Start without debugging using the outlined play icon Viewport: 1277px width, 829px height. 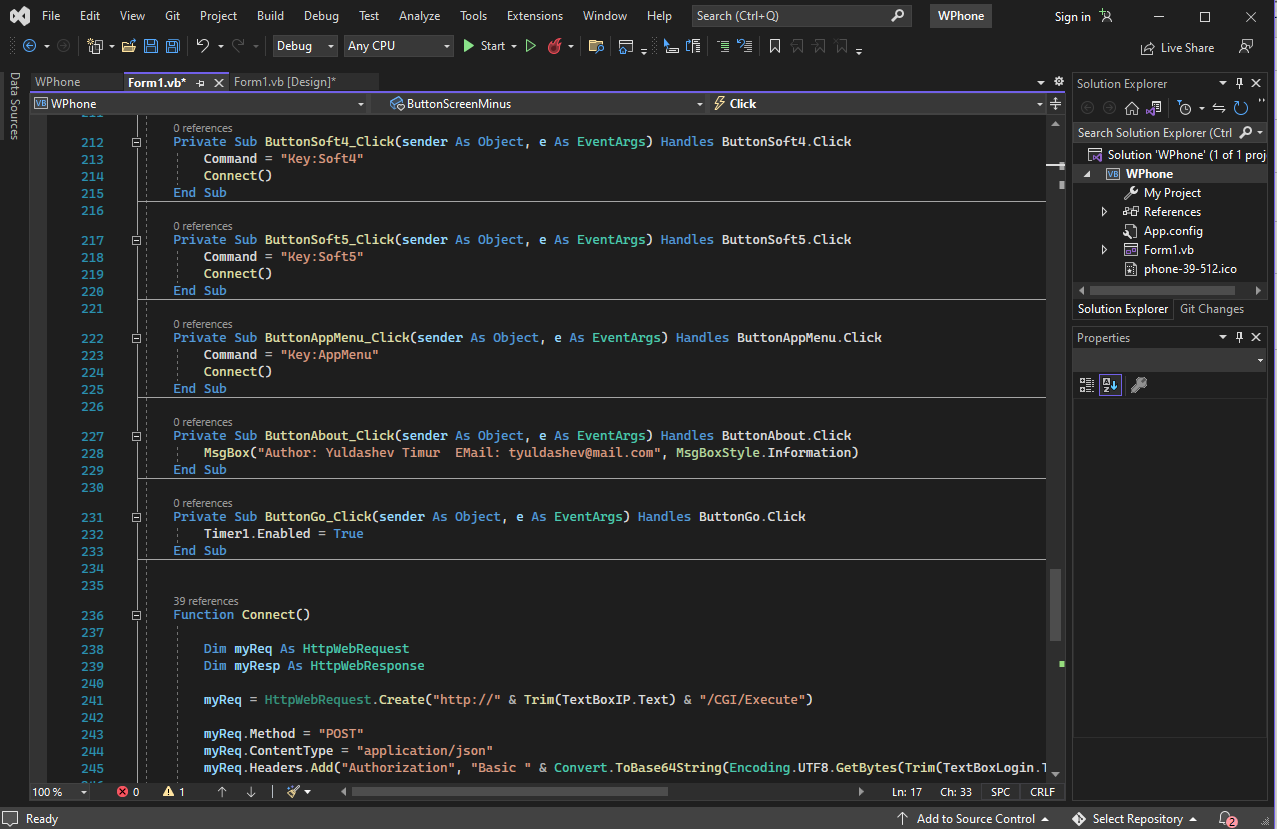coord(531,46)
